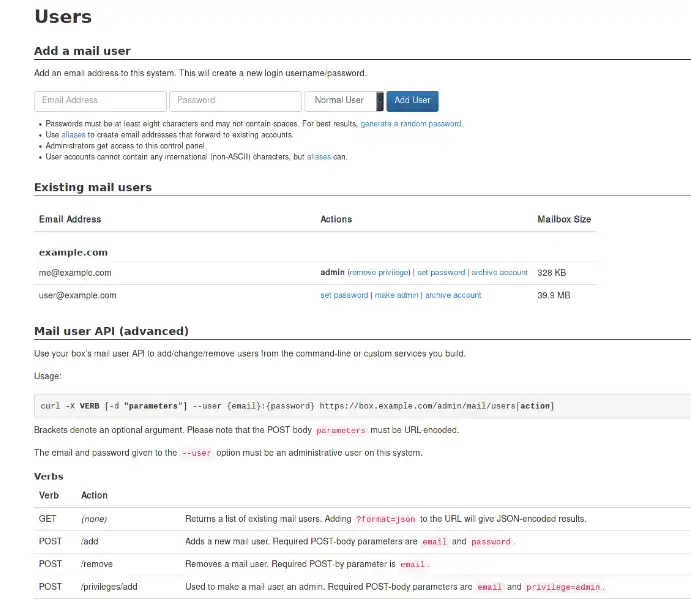Archive account for user@example.com
The width and height of the screenshot is (691, 601).
(x=453, y=295)
